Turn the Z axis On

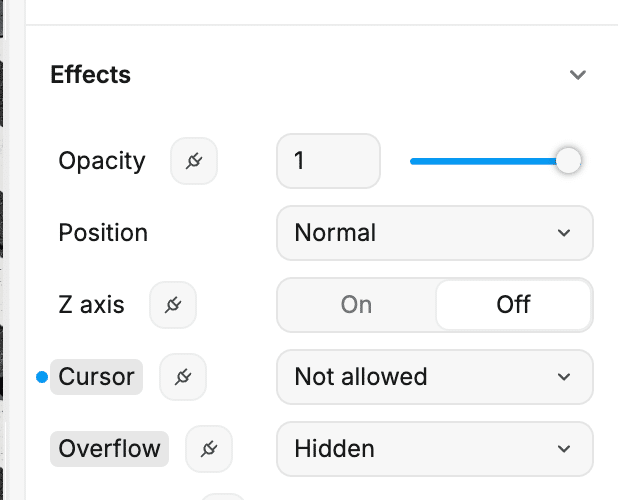356,305
